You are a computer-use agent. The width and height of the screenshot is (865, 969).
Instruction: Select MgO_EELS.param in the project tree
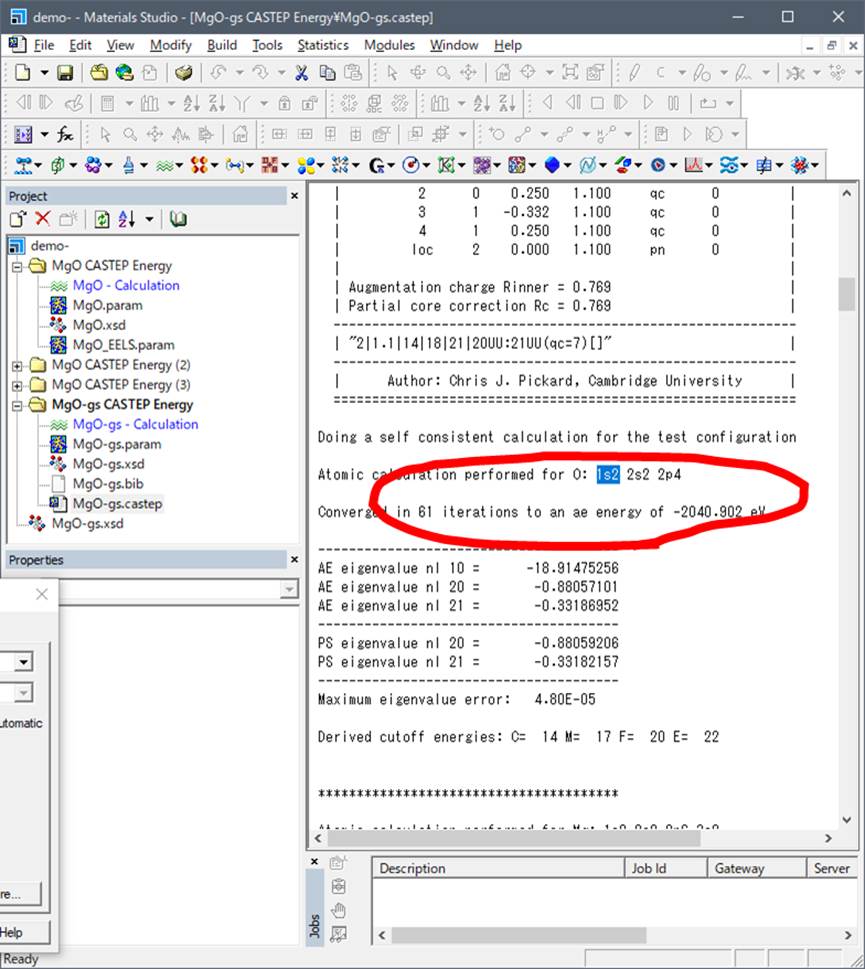click(124, 345)
